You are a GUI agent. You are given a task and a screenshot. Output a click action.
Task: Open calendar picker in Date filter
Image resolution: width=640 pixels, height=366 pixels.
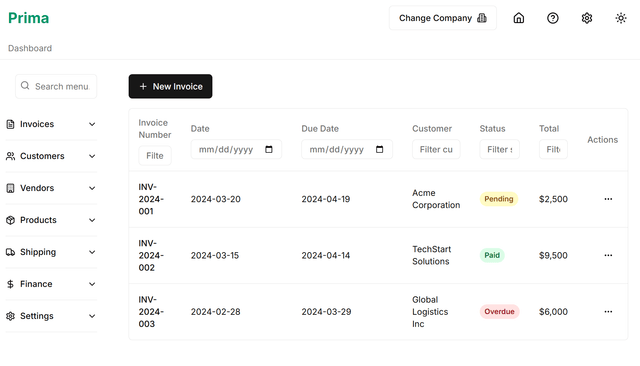tap(269, 149)
